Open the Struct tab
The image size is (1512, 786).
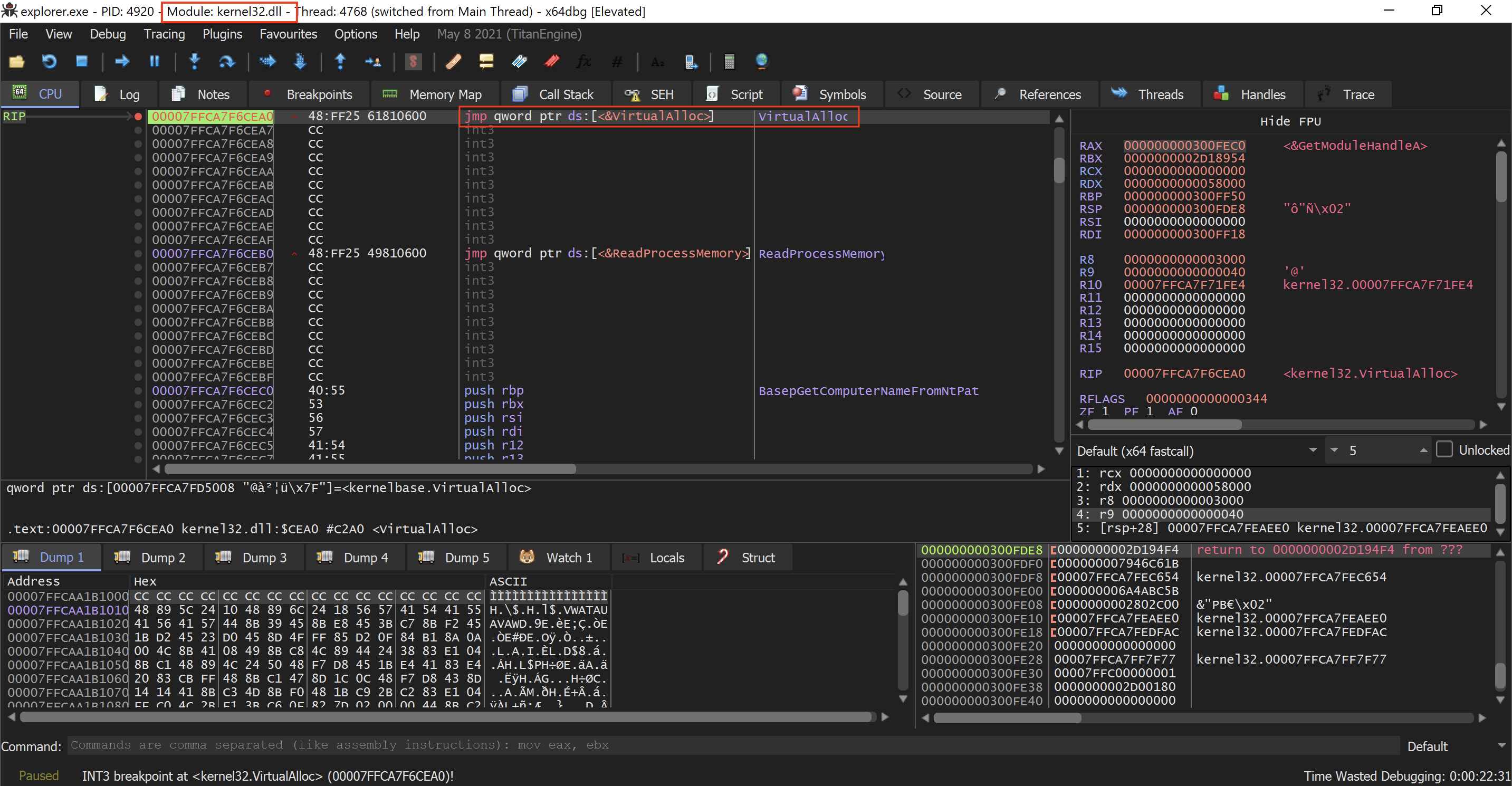pos(747,557)
